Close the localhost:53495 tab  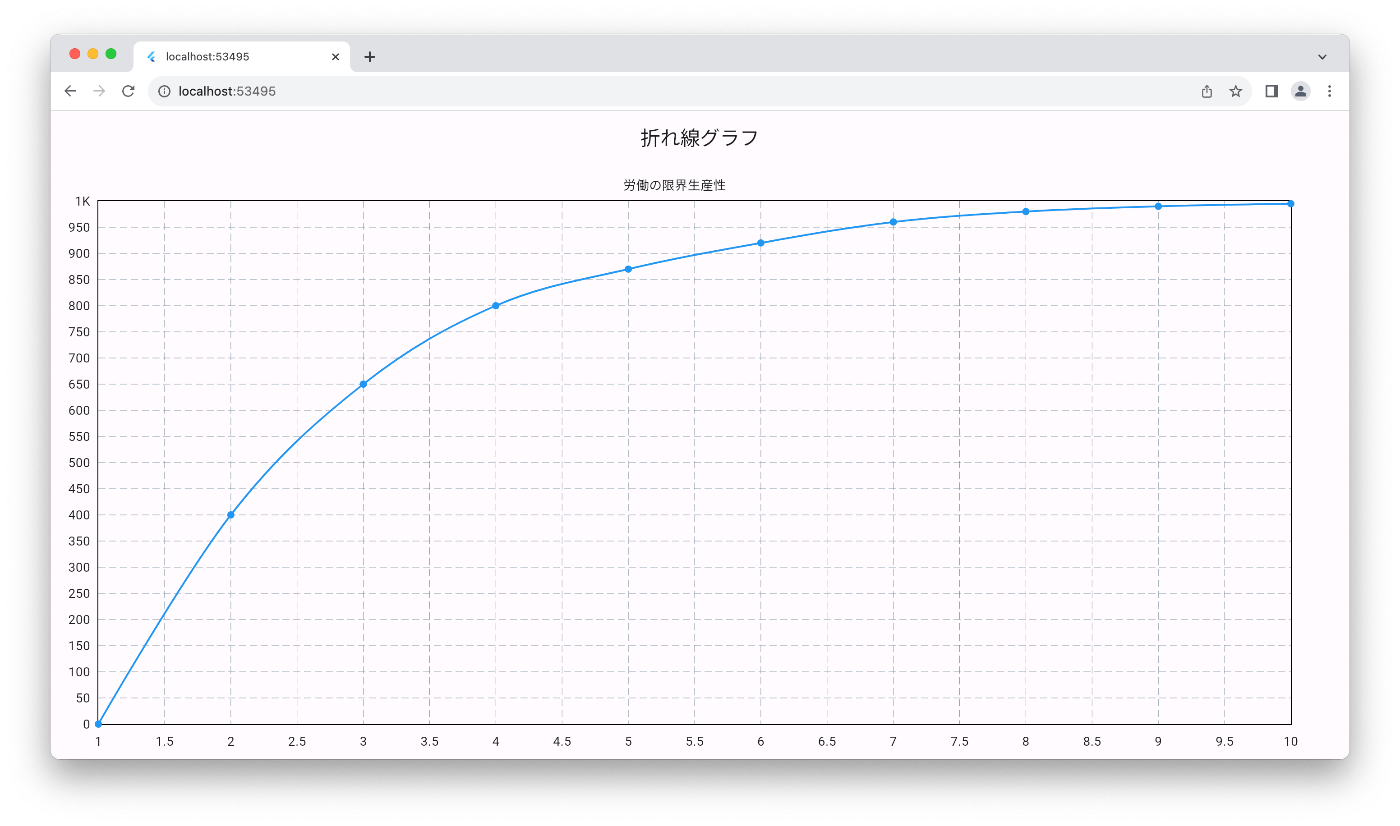[x=335, y=57]
